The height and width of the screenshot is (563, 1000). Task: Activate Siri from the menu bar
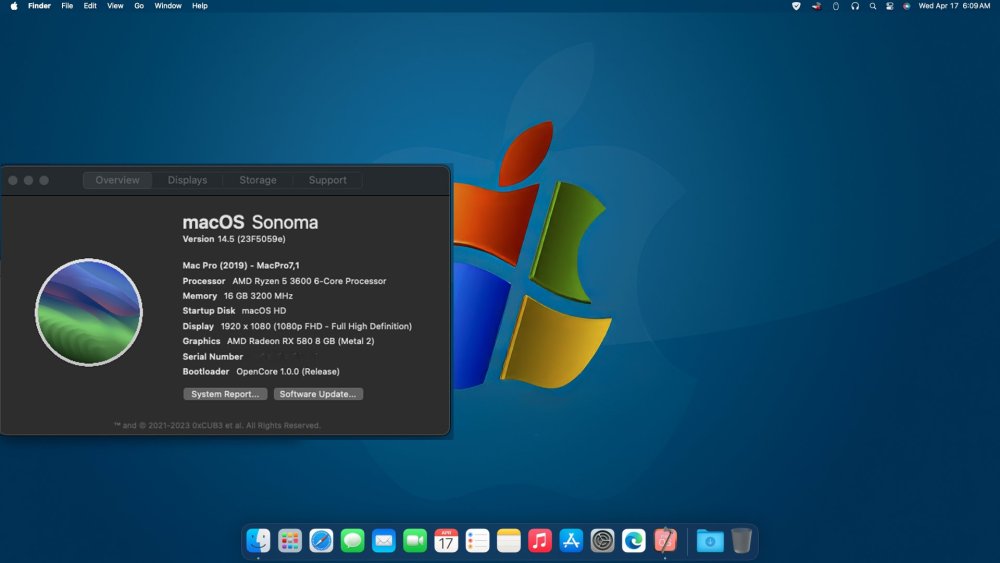[906, 6]
